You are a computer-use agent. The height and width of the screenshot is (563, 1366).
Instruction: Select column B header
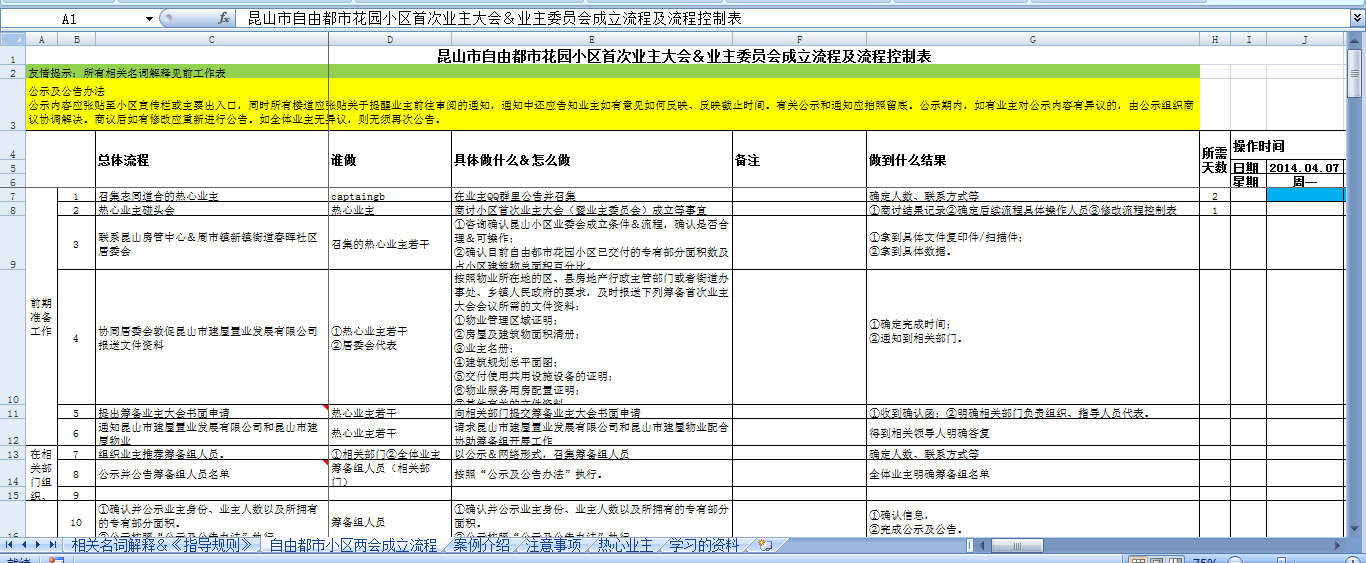(76, 39)
